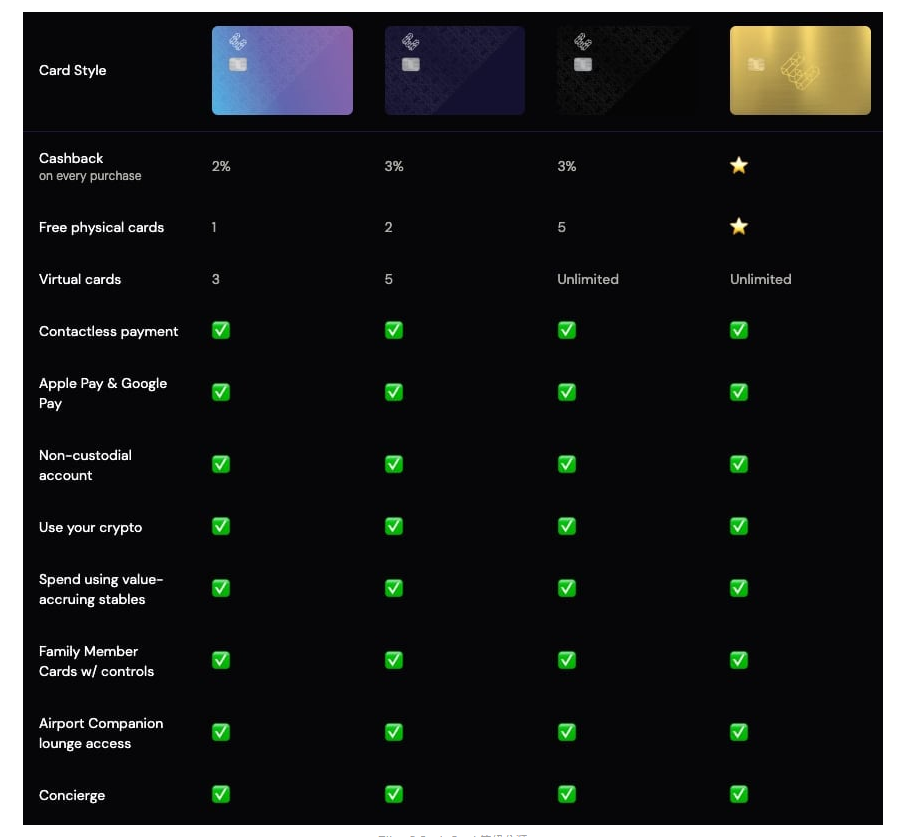Click the 2% cashback value

coord(221,166)
